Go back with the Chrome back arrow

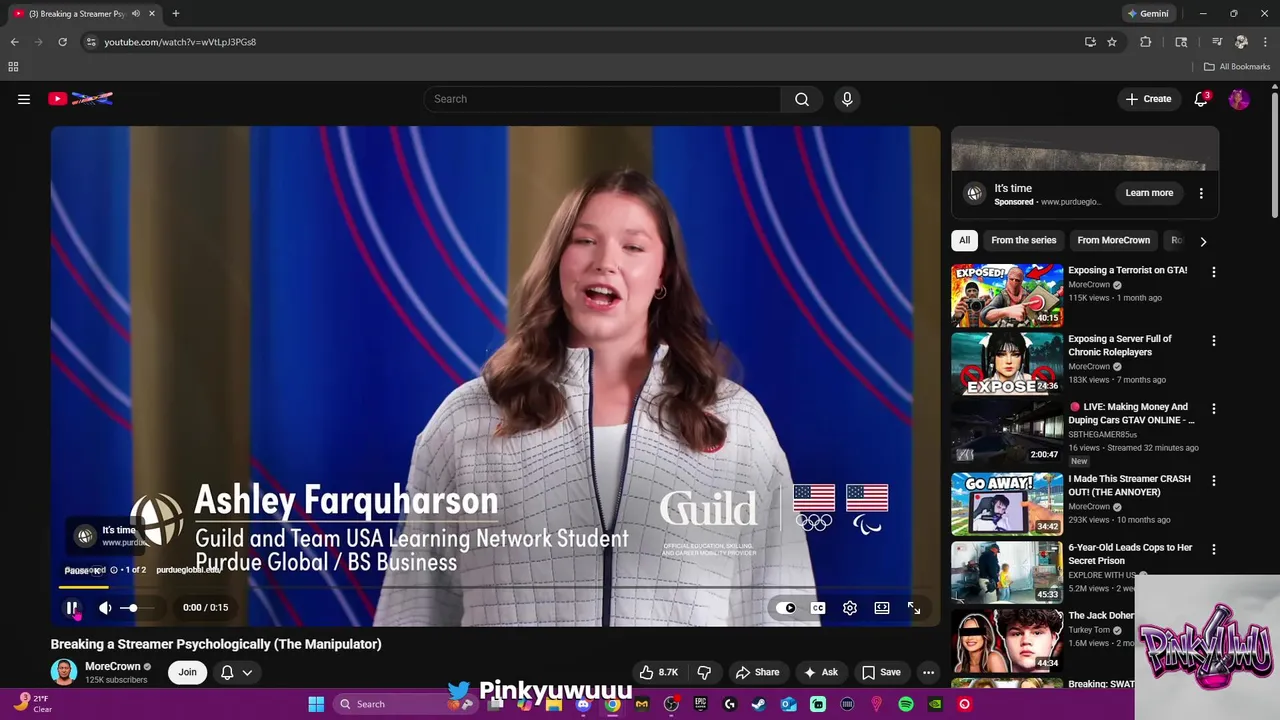click(14, 42)
